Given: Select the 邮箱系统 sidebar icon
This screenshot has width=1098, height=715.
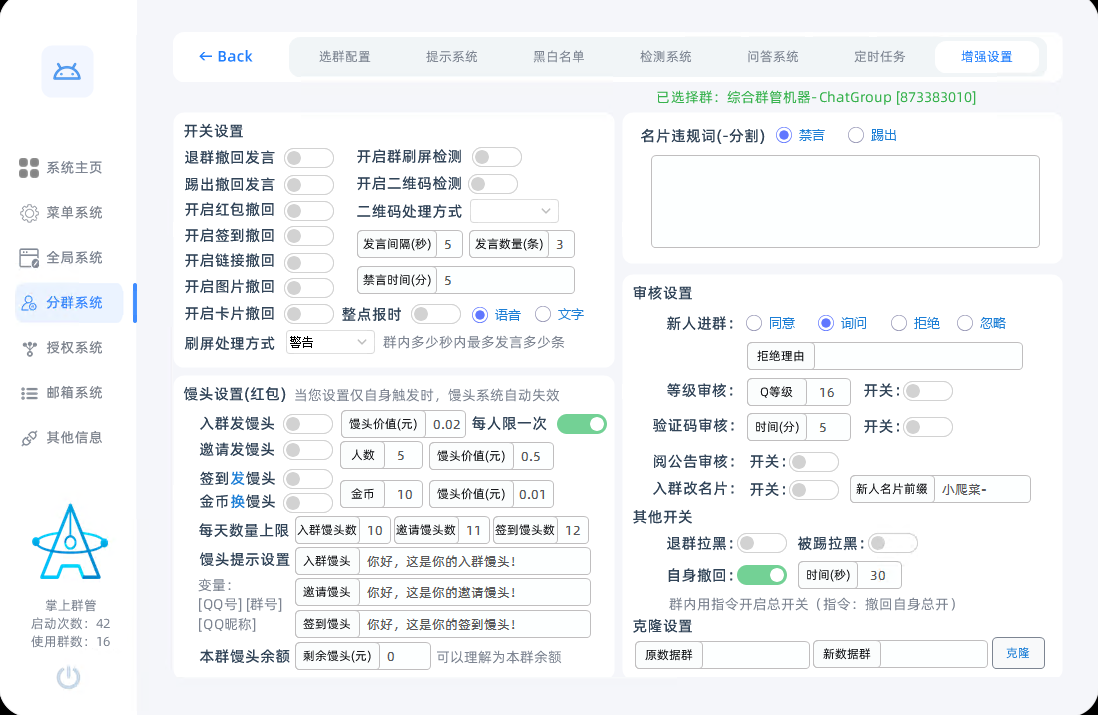Looking at the screenshot, I should pos(67,392).
